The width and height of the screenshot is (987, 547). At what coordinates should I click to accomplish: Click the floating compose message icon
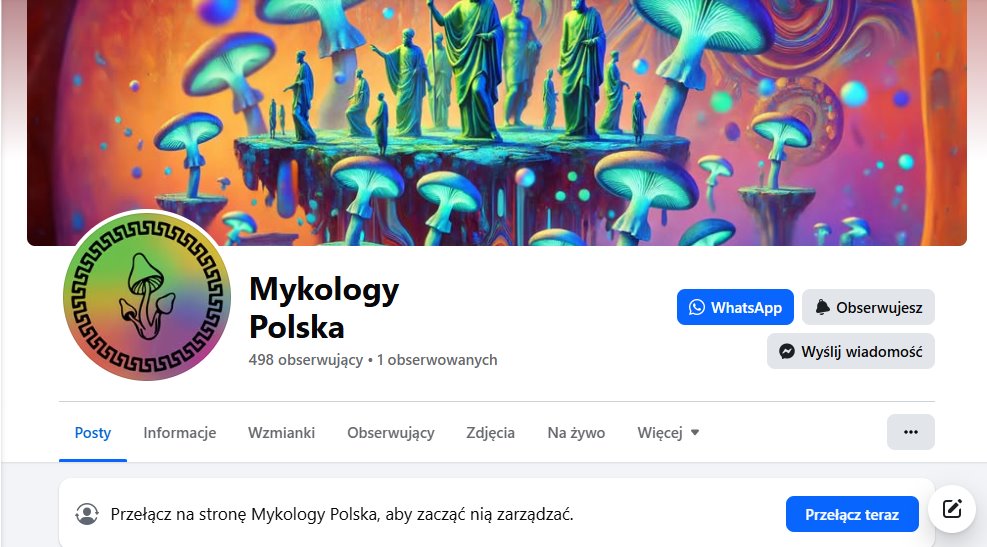coord(951,509)
